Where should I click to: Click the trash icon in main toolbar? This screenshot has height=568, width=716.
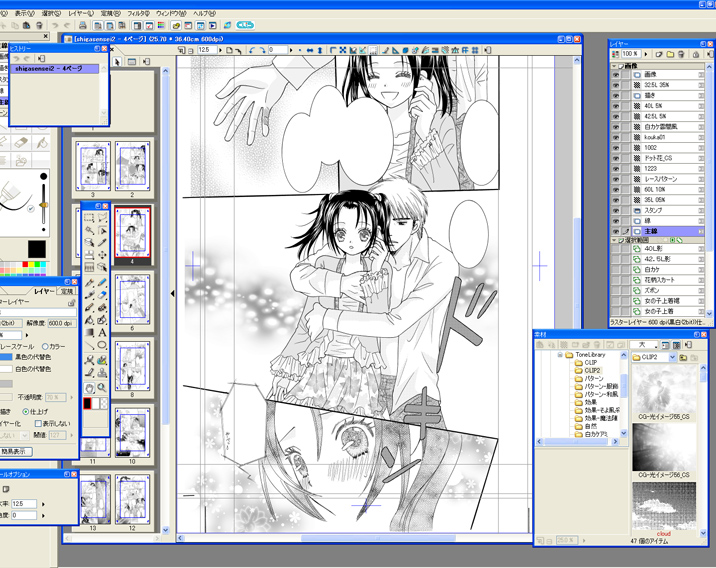click(39, 25)
